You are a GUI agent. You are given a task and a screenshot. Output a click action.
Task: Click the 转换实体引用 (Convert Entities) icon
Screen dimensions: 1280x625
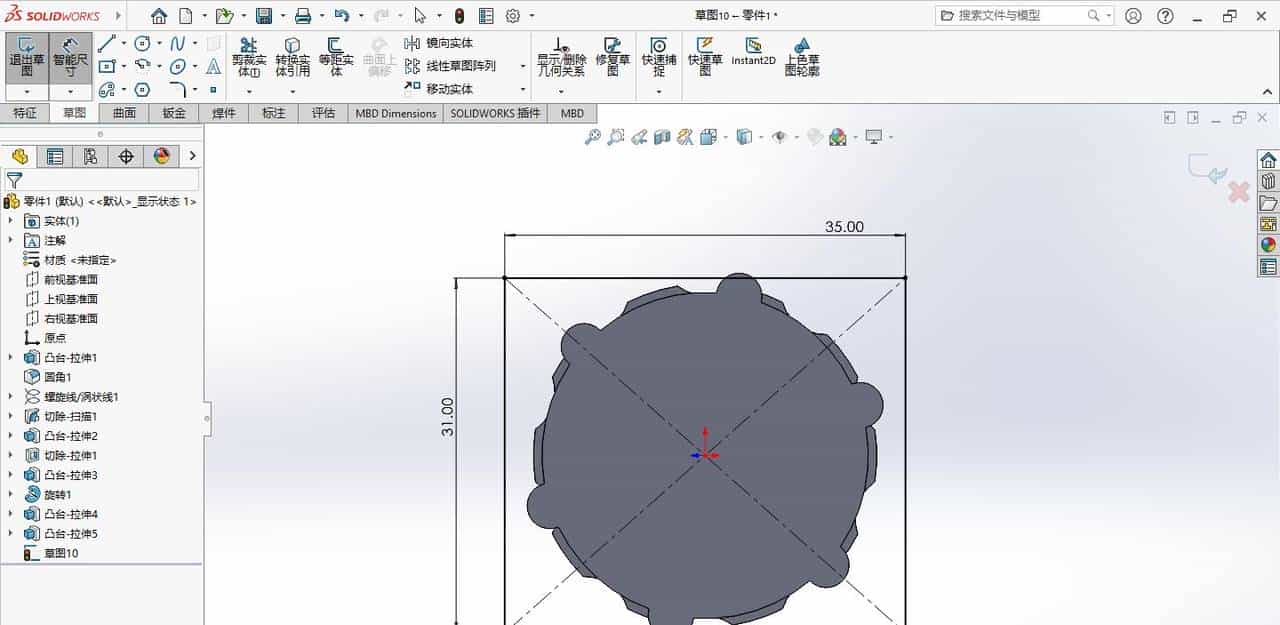tap(292, 57)
